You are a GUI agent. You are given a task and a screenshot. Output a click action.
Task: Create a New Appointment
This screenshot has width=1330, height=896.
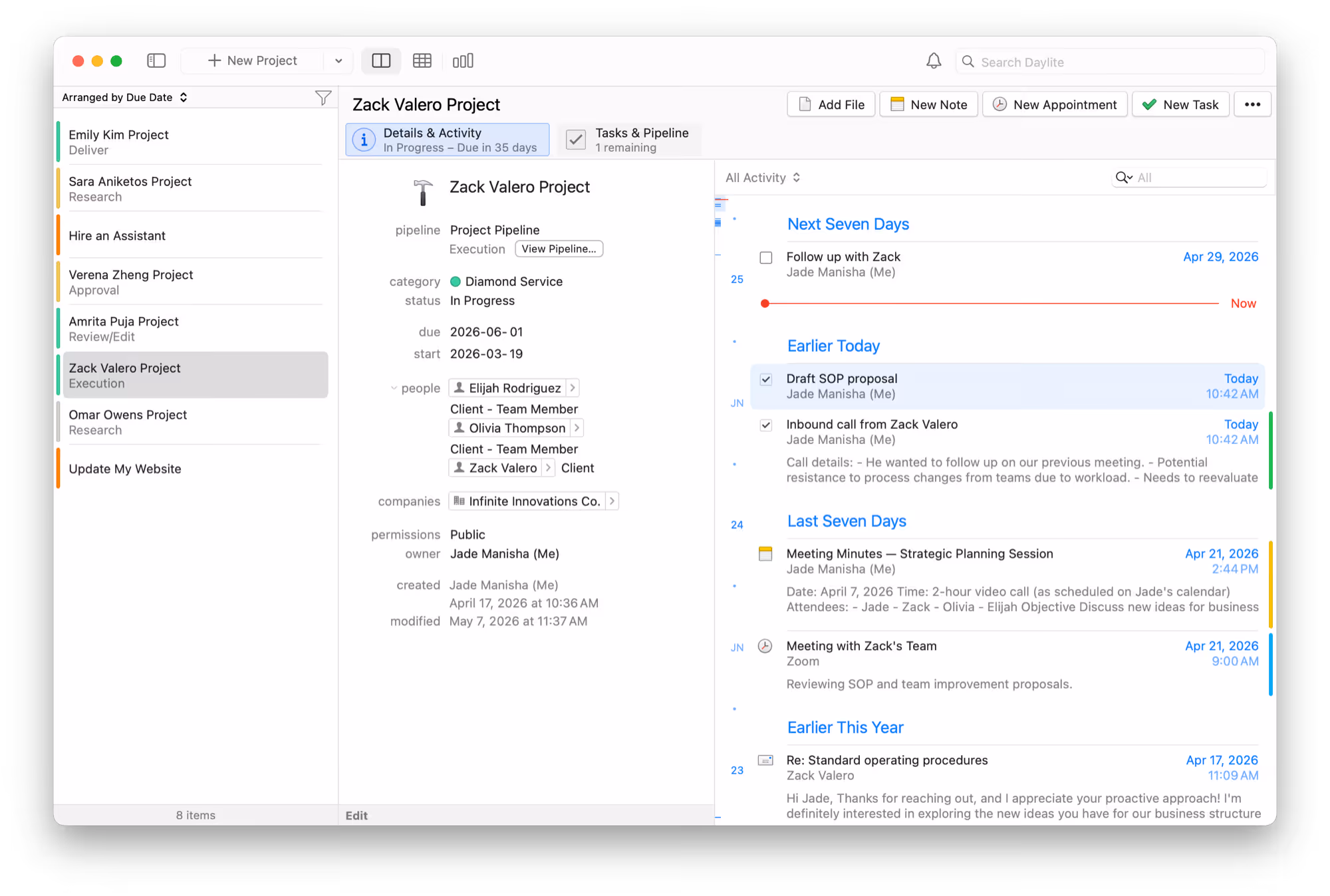click(1055, 104)
